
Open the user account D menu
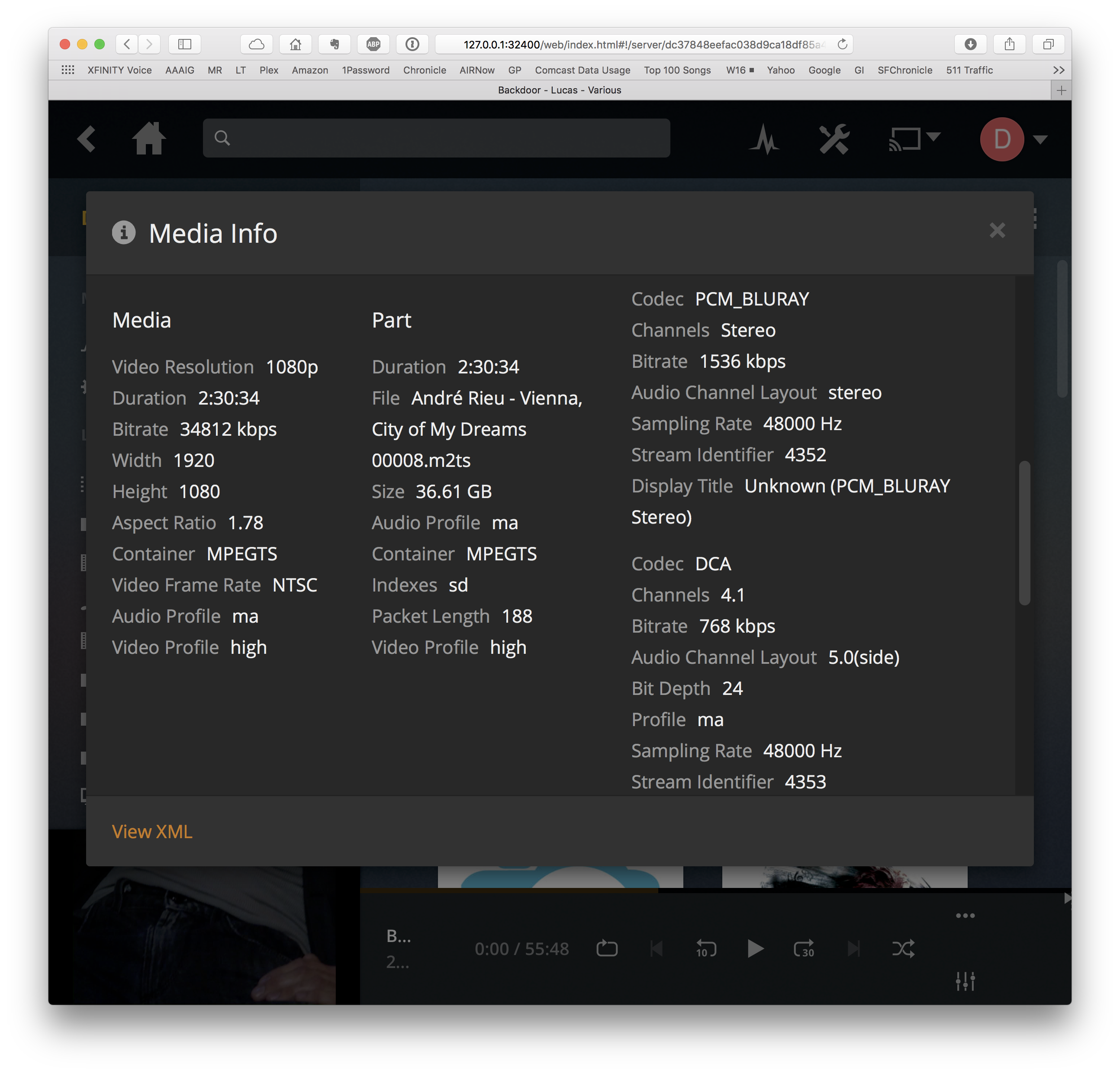click(1013, 139)
